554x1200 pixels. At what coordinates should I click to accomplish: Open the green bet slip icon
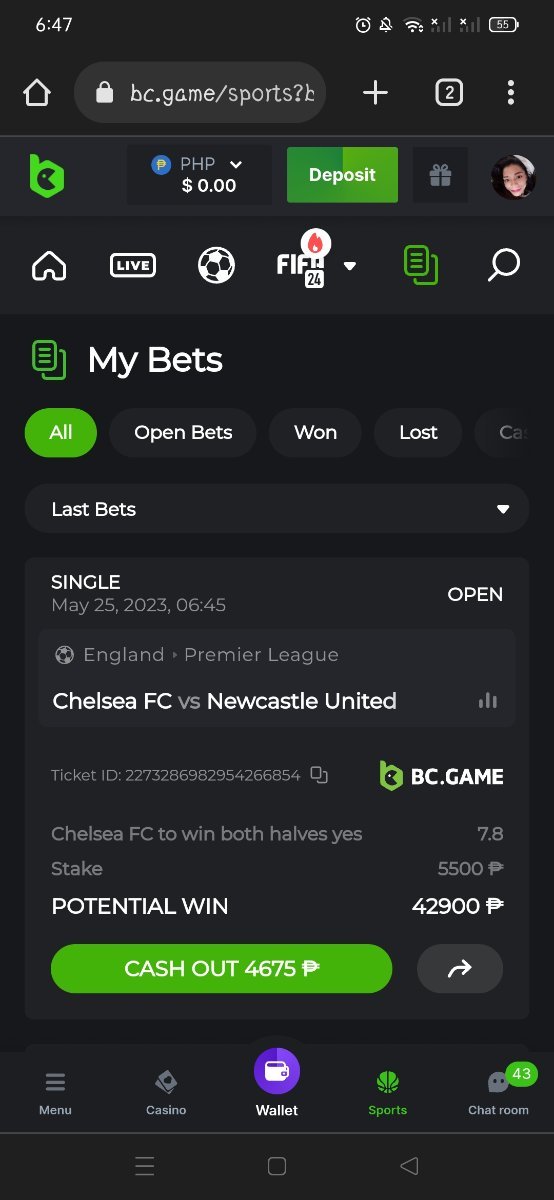click(x=421, y=265)
